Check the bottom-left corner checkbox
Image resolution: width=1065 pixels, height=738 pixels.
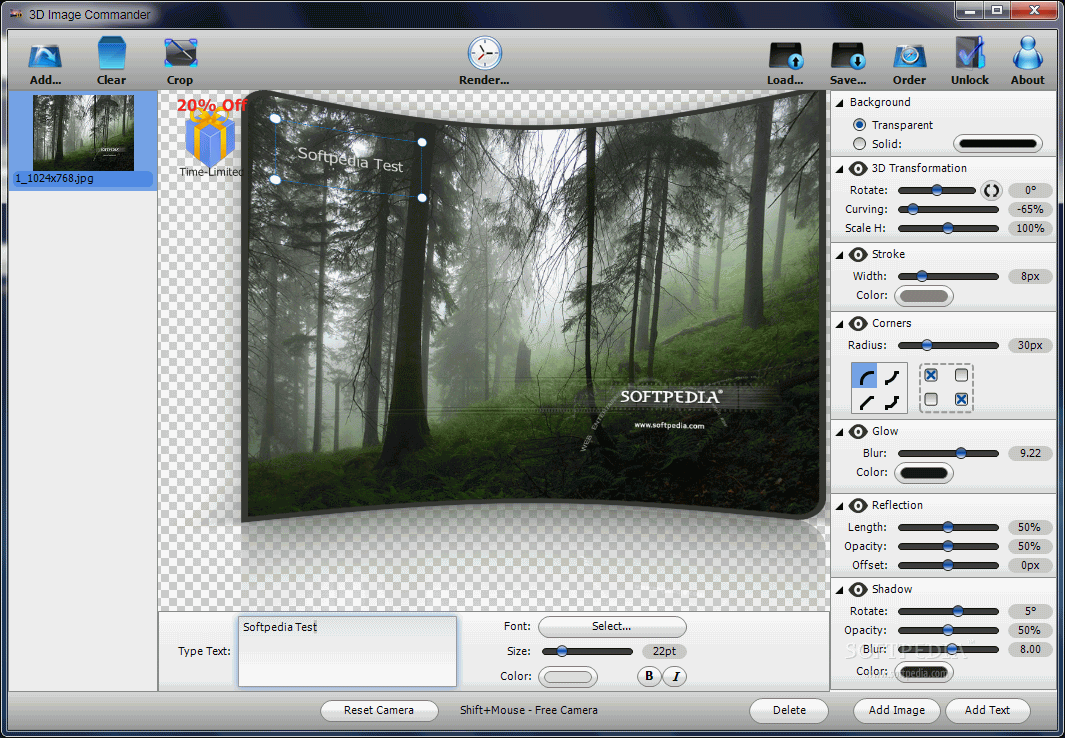pyautogui.click(x=931, y=399)
